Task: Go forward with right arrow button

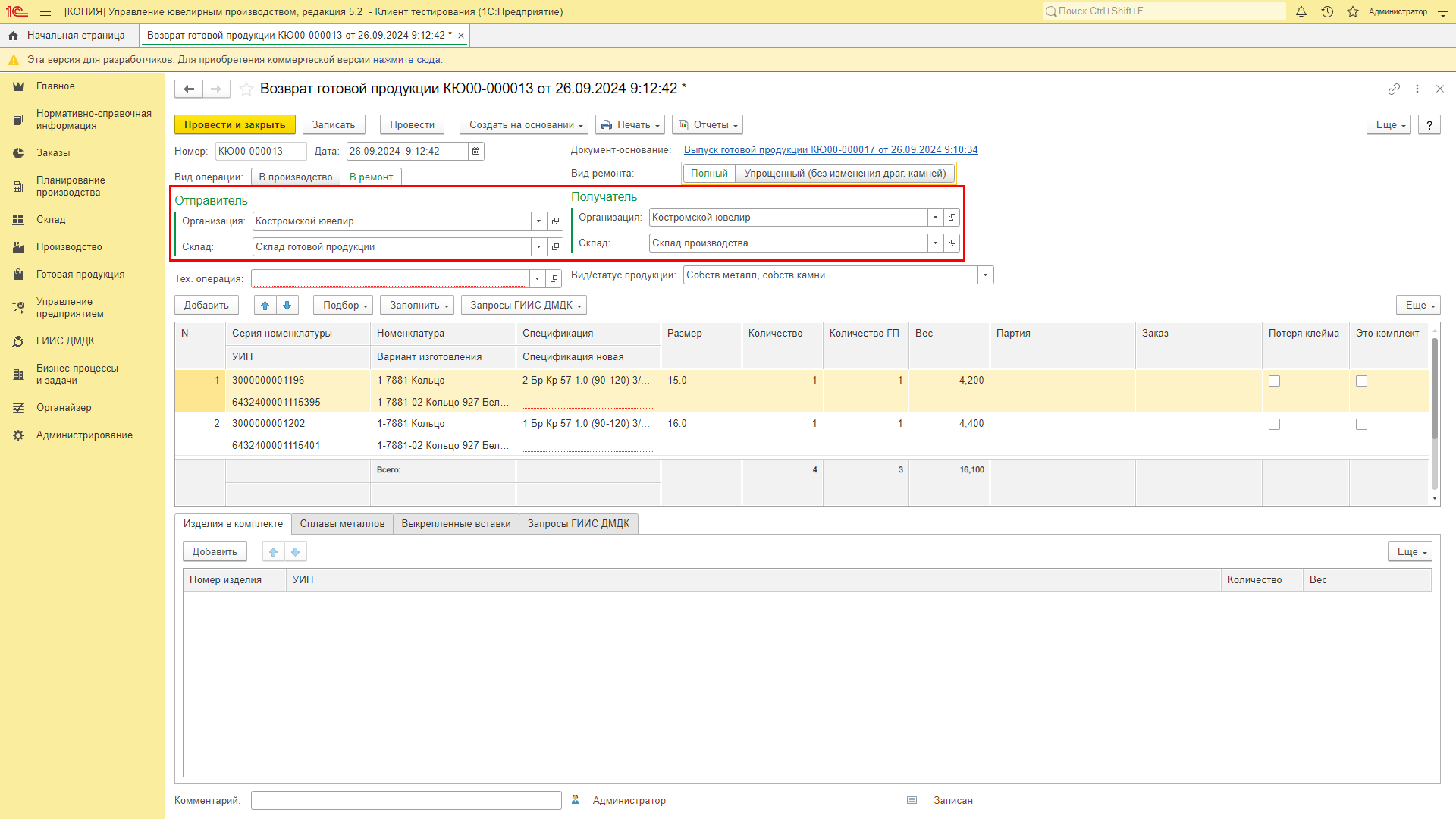Action: [x=216, y=89]
